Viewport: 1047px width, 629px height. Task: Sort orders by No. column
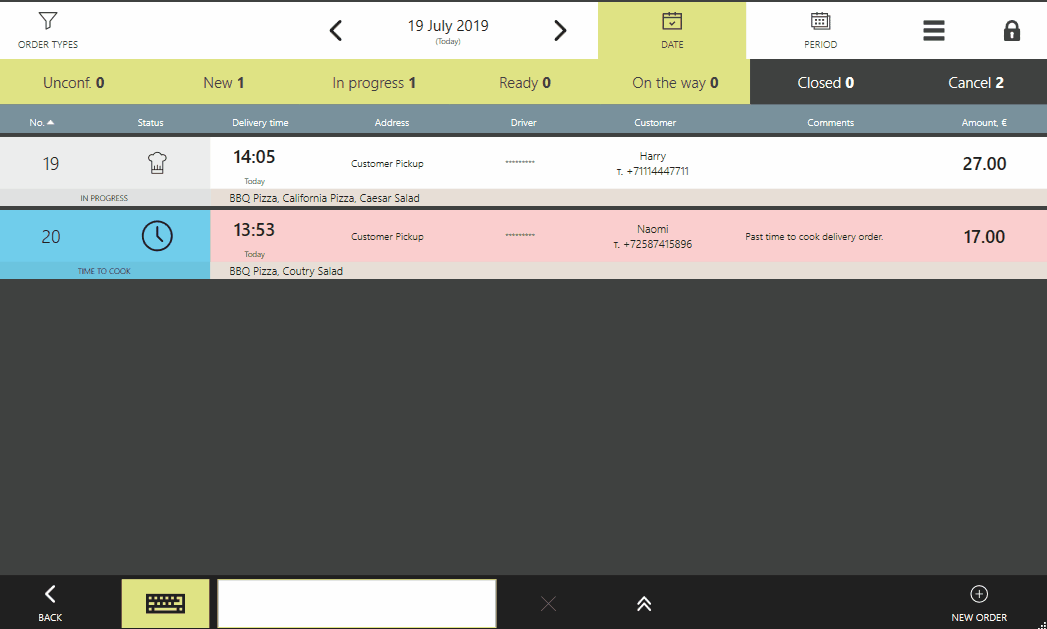[x=42, y=123]
